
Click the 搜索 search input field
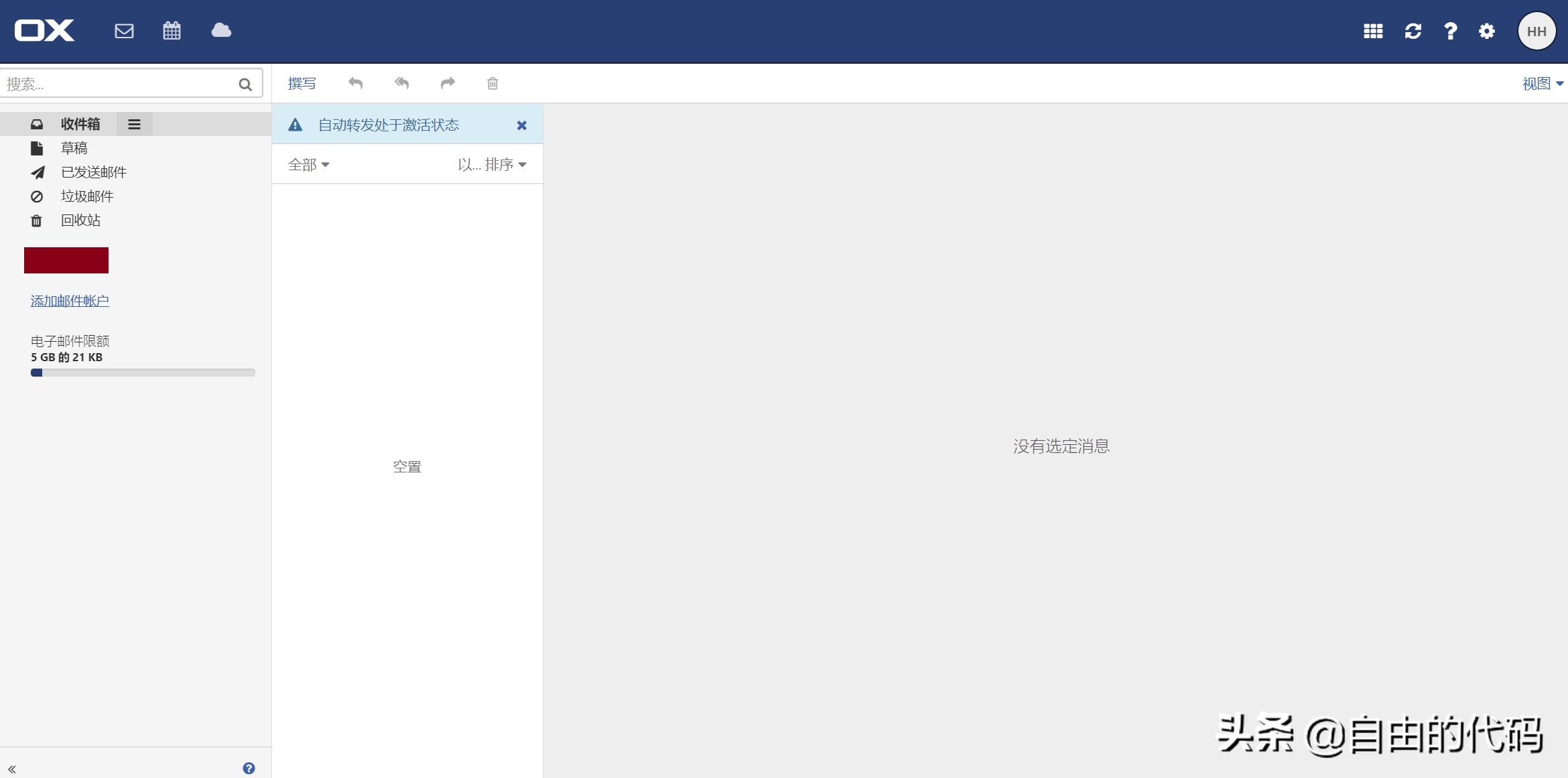[117, 84]
